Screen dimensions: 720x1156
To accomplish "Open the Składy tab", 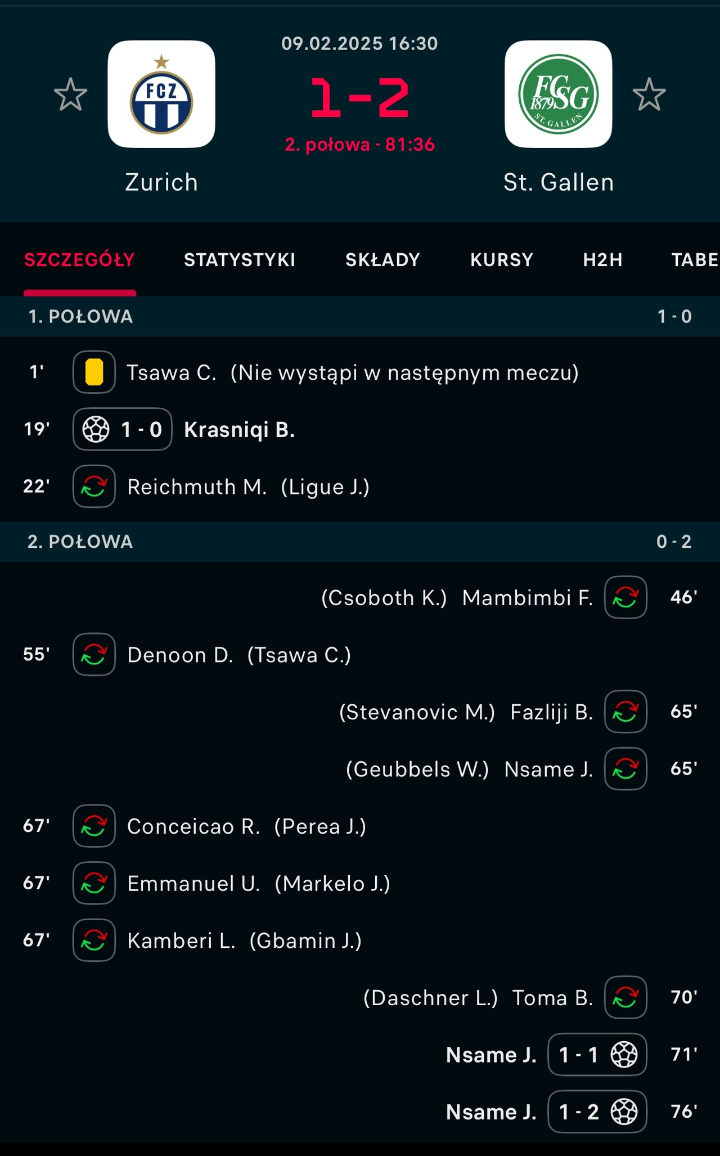I will click(x=383, y=260).
